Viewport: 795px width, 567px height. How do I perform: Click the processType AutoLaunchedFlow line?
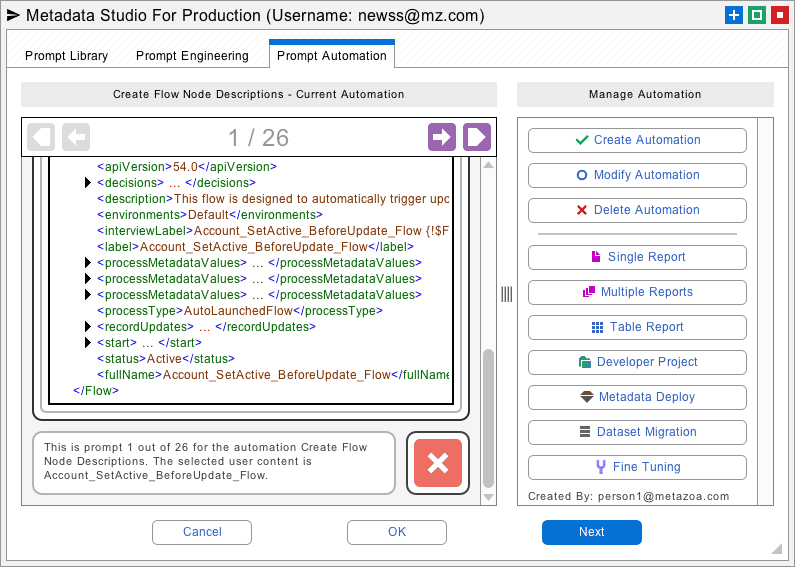click(x=240, y=311)
